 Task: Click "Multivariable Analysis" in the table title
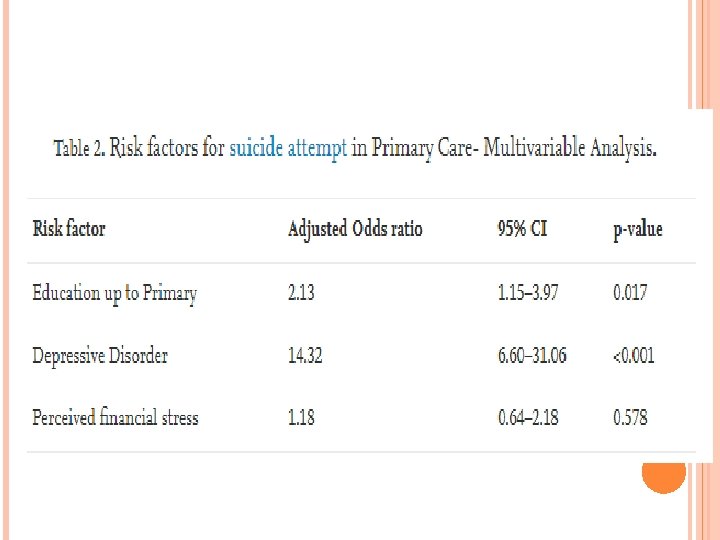(572, 149)
